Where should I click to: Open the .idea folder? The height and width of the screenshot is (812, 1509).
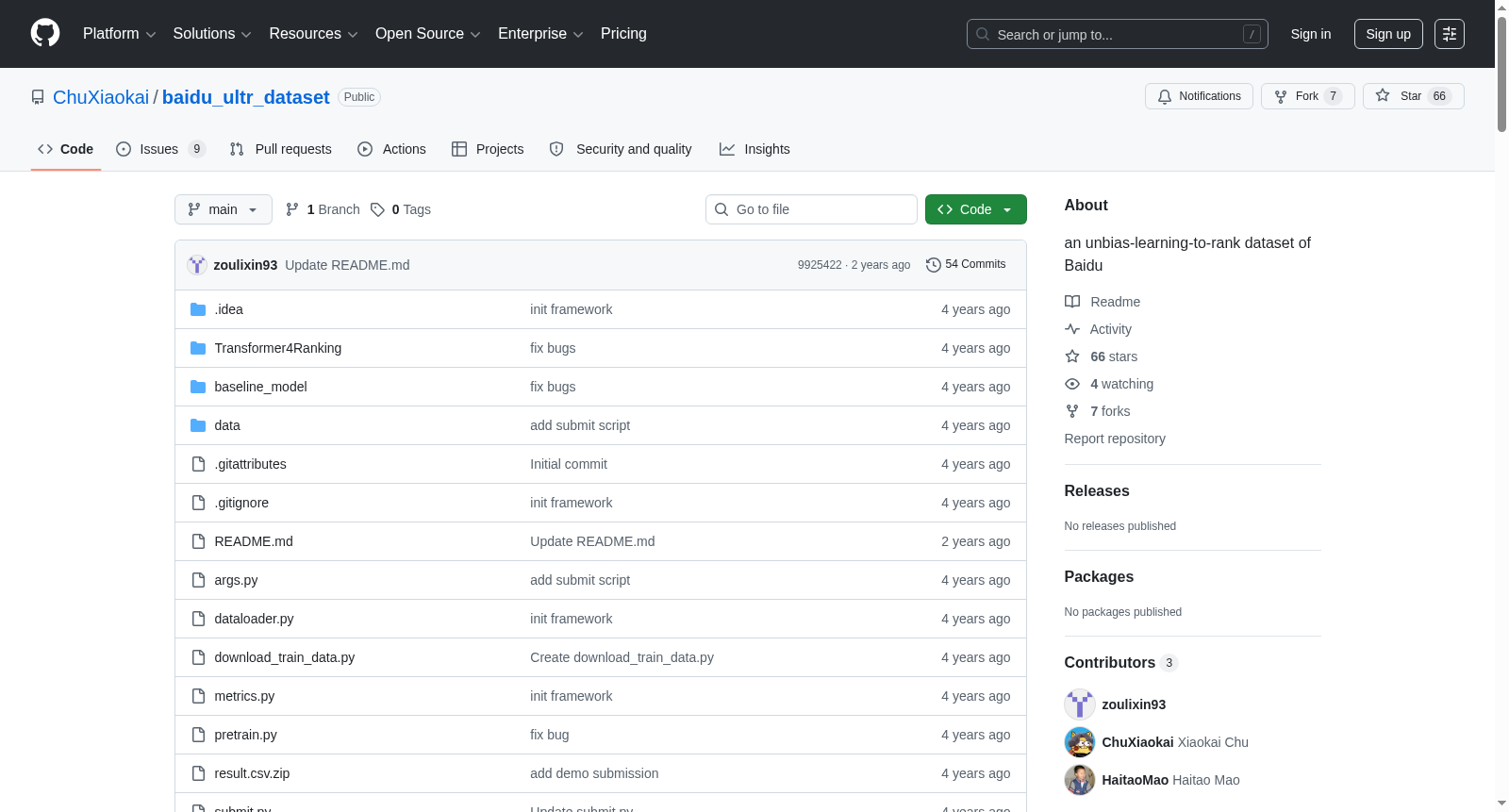228,309
